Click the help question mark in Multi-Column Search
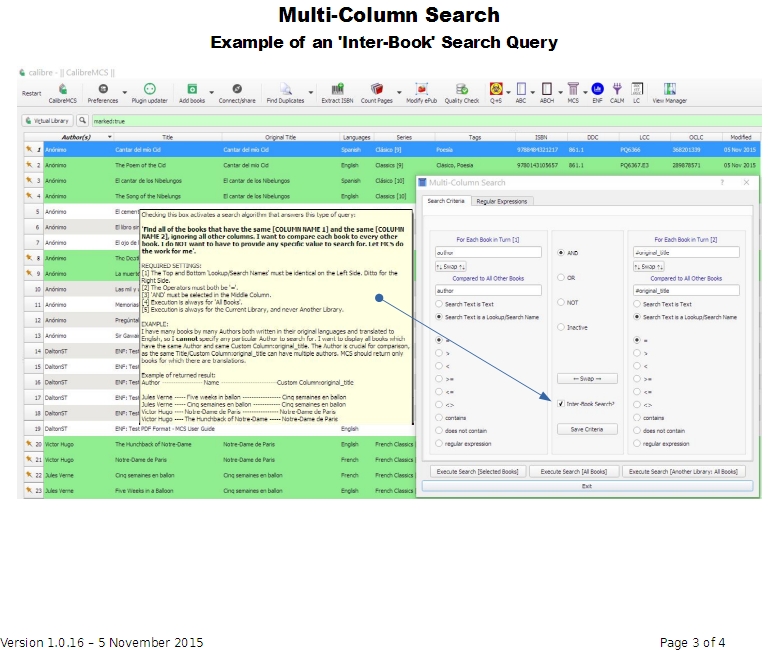The height and width of the screenshot is (650, 769). [x=722, y=182]
